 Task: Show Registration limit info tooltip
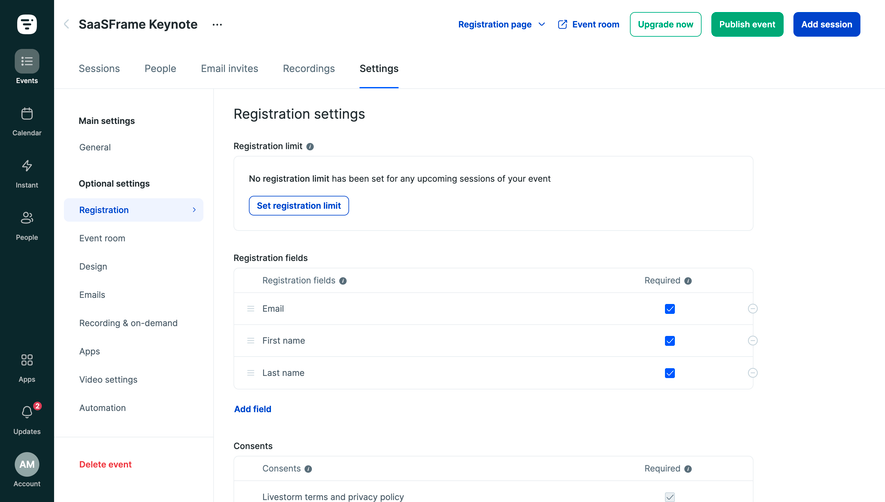tap(310, 146)
